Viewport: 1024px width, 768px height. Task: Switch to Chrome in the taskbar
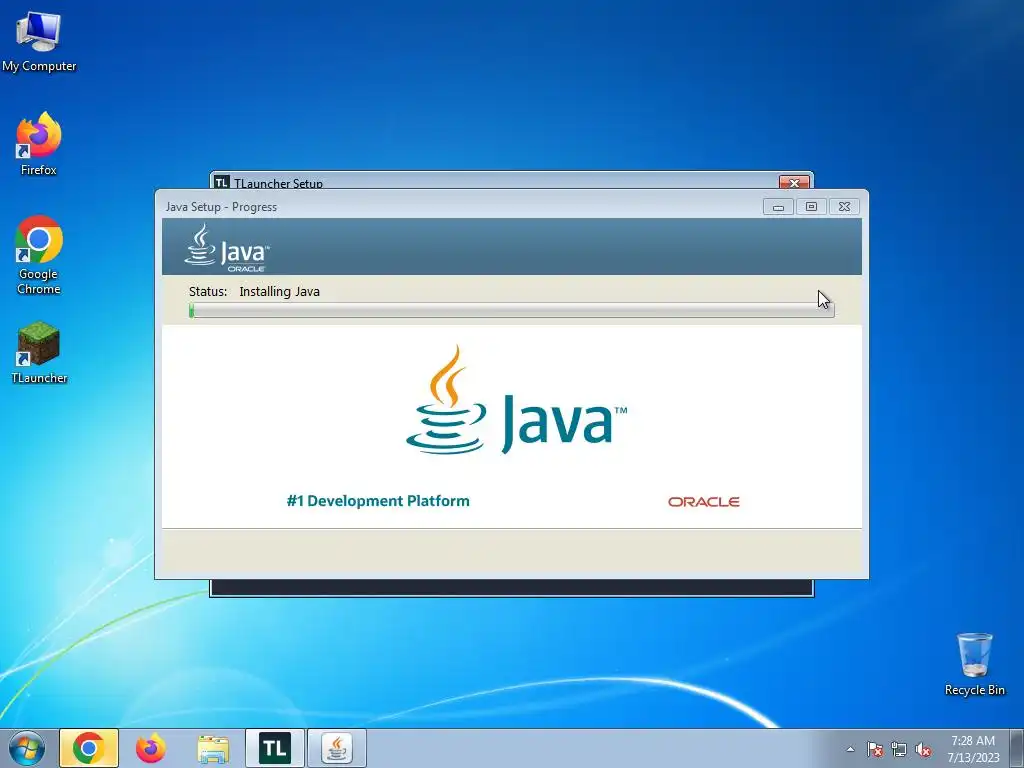point(89,748)
